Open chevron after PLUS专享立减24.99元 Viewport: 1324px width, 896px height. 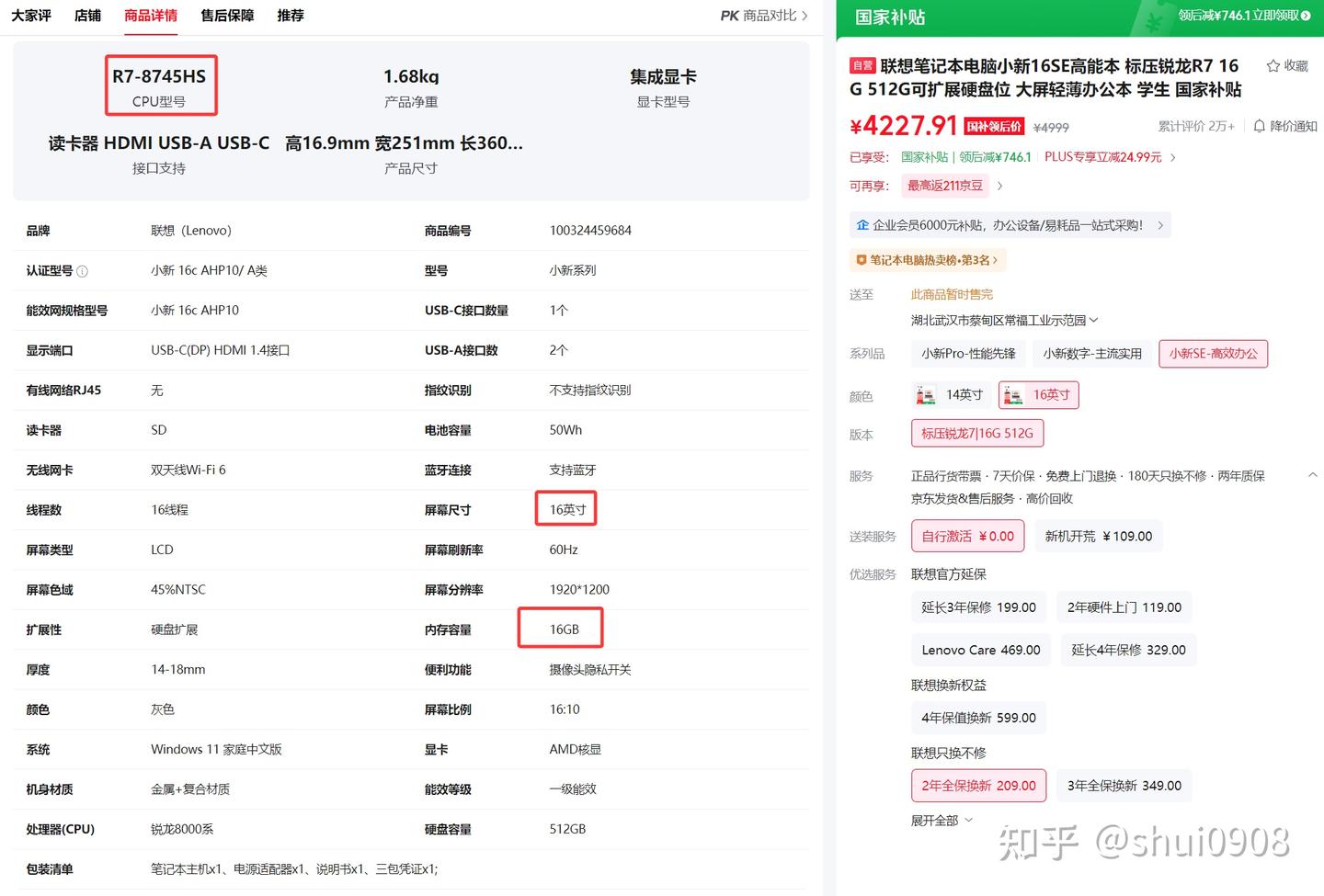click(x=1173, y=157)
